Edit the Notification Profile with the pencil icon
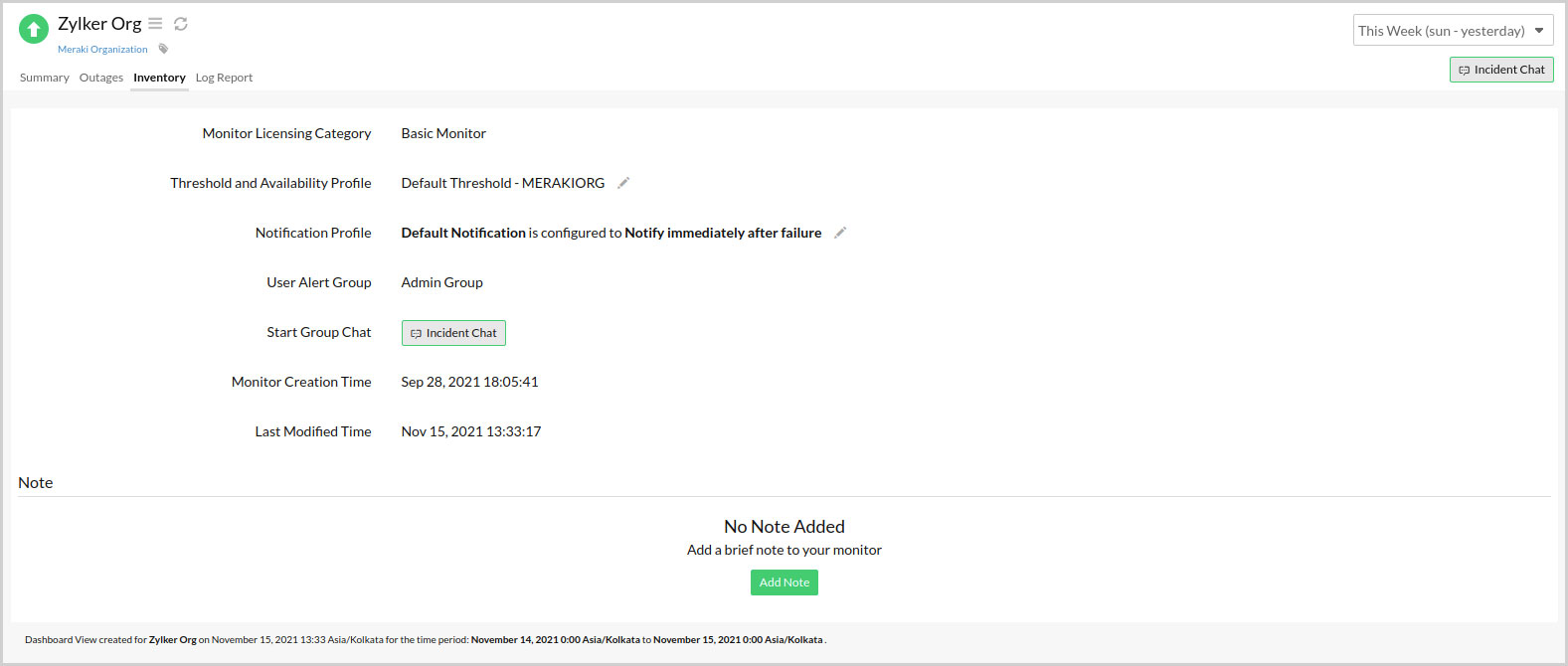Screen dimensions: 1568x666 pos(840,233)
